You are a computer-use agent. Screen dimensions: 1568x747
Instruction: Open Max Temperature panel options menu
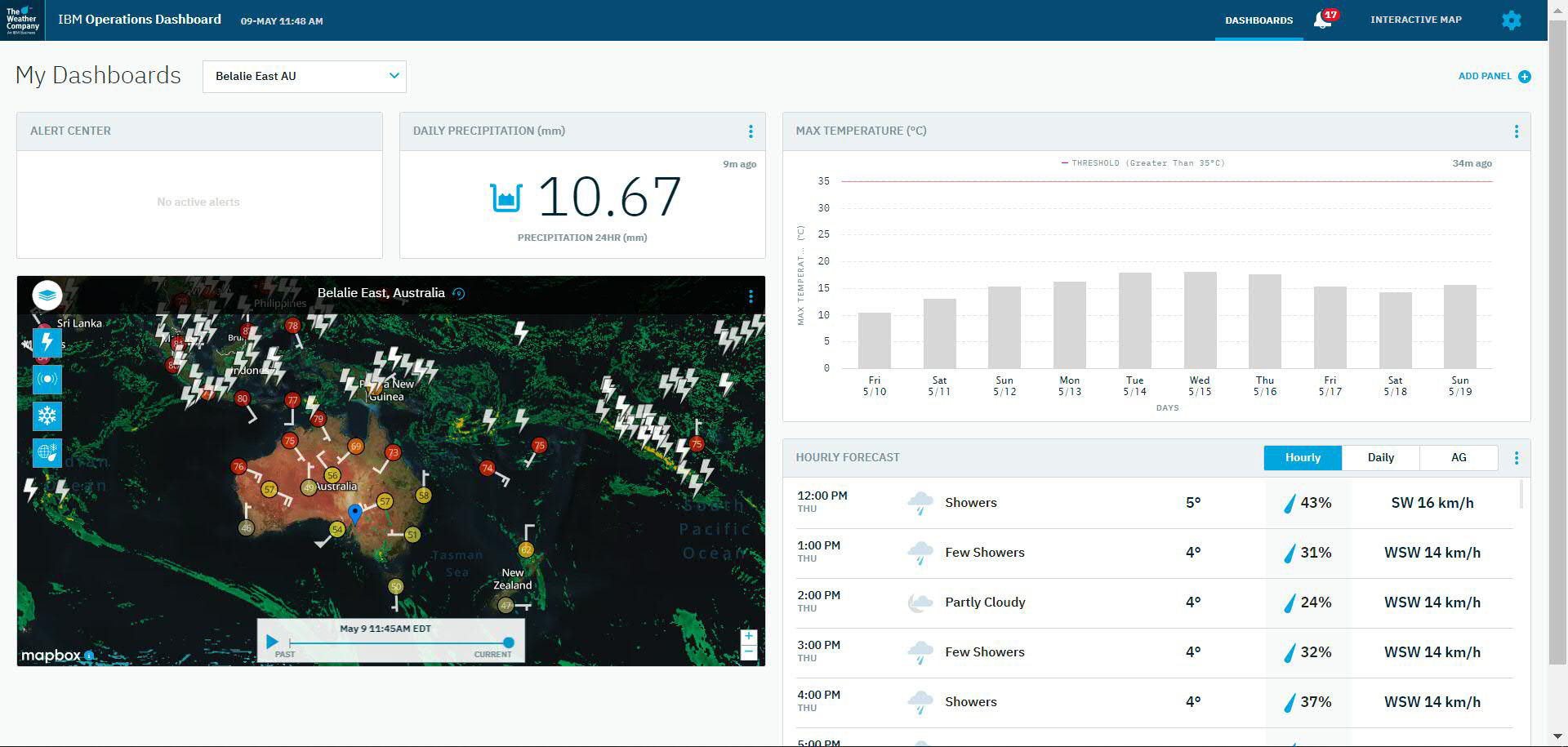point(1516,131)
